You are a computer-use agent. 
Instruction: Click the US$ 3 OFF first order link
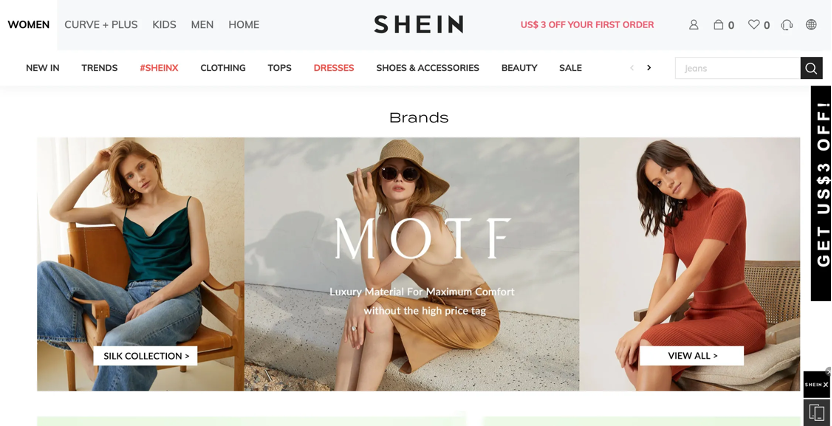click(587, 24)
